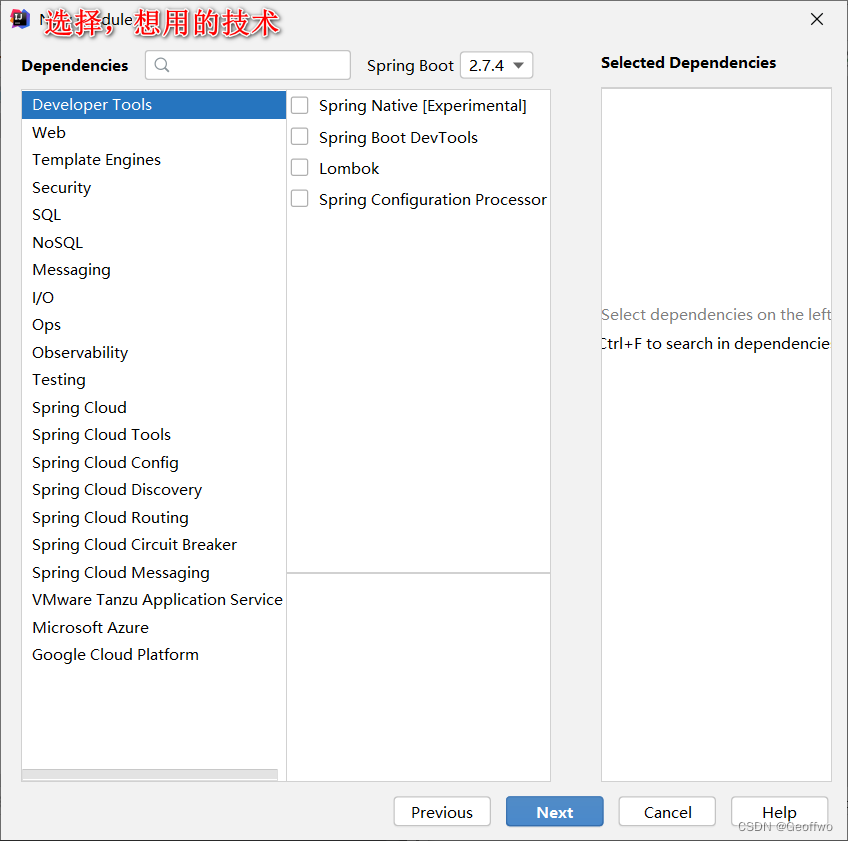Click the Spring Configuration Processor label
This screenshot has height=841, width=848.
(433, 200)
